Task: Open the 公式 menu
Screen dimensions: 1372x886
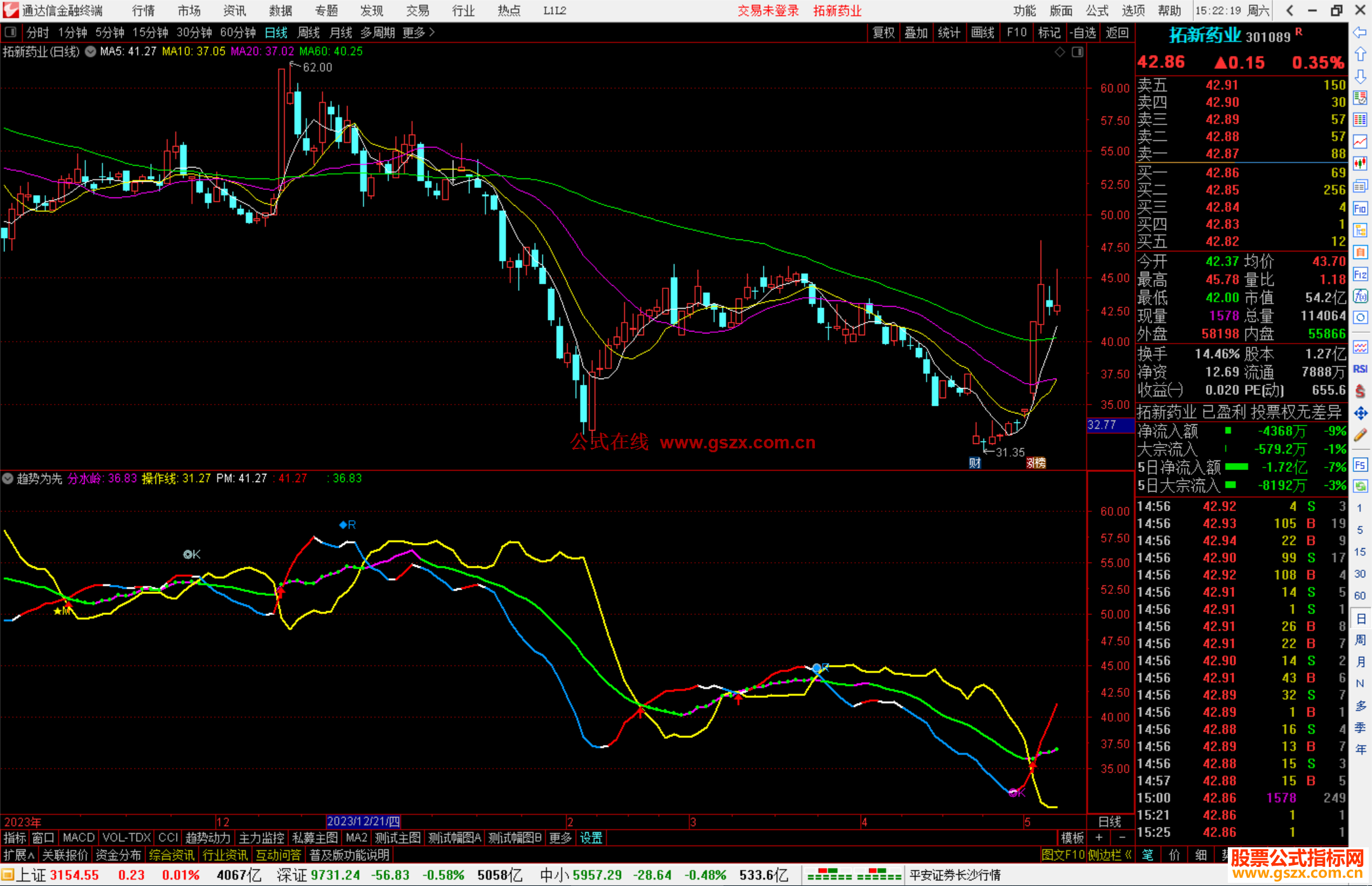Action: (x=1096, y=11)
